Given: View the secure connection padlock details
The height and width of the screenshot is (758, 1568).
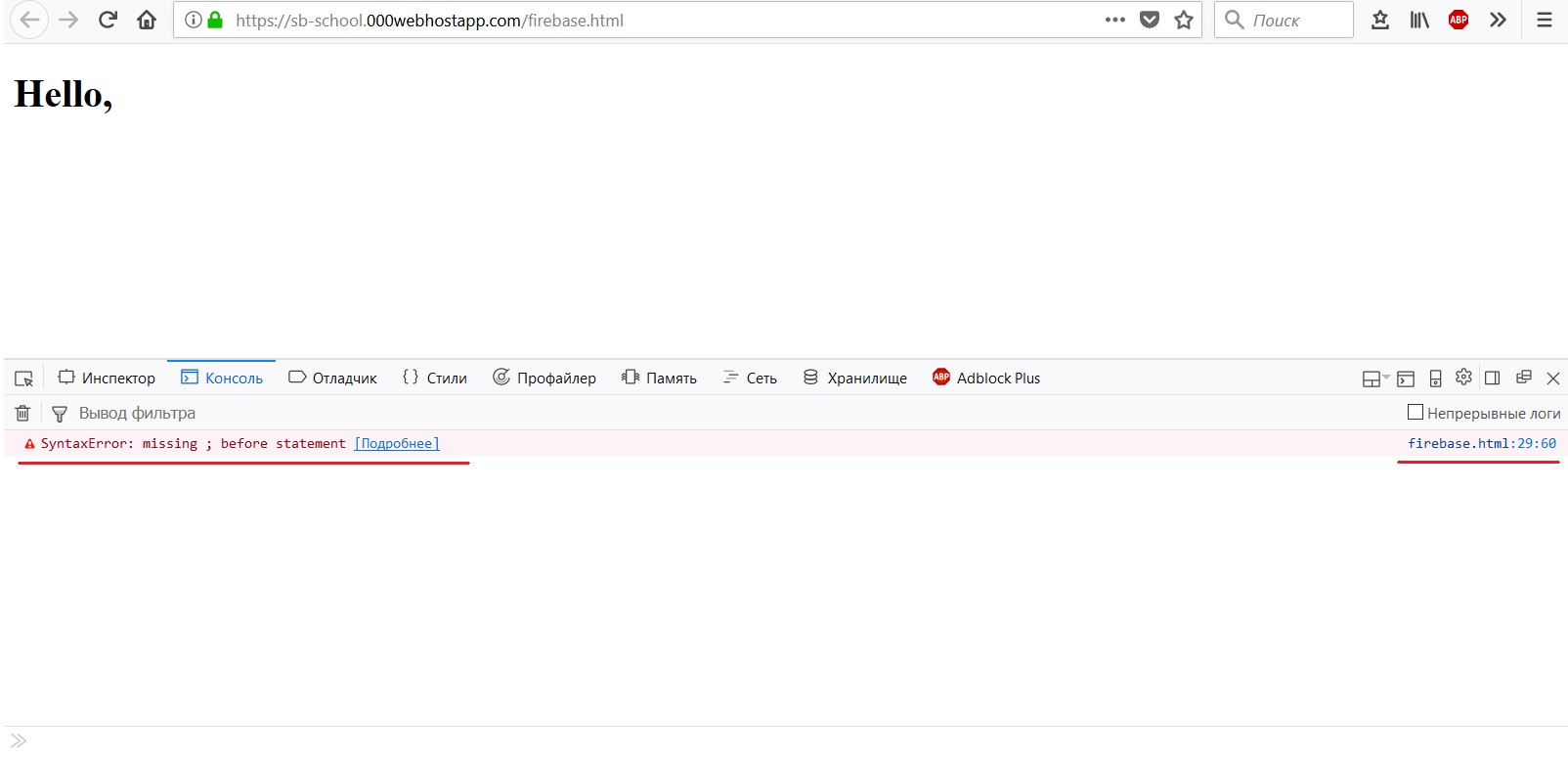Looking at the screenshot, I should tap(215, 20).
